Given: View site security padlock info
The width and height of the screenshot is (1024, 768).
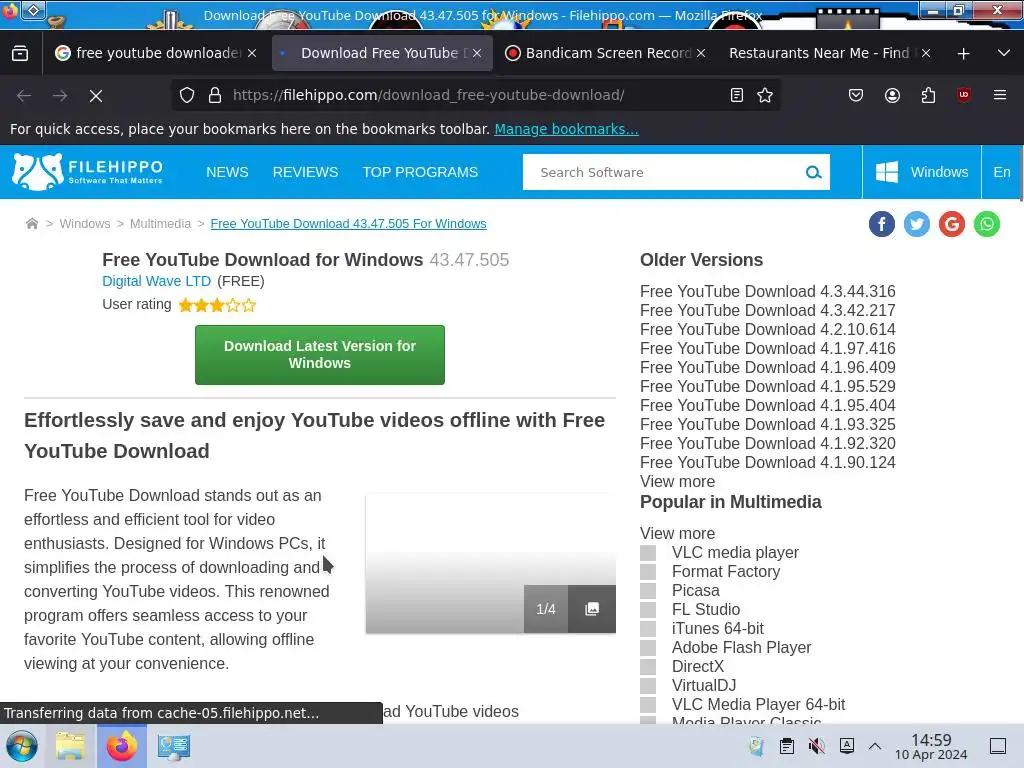Looking at the screenshot, I should pos(215,95).
